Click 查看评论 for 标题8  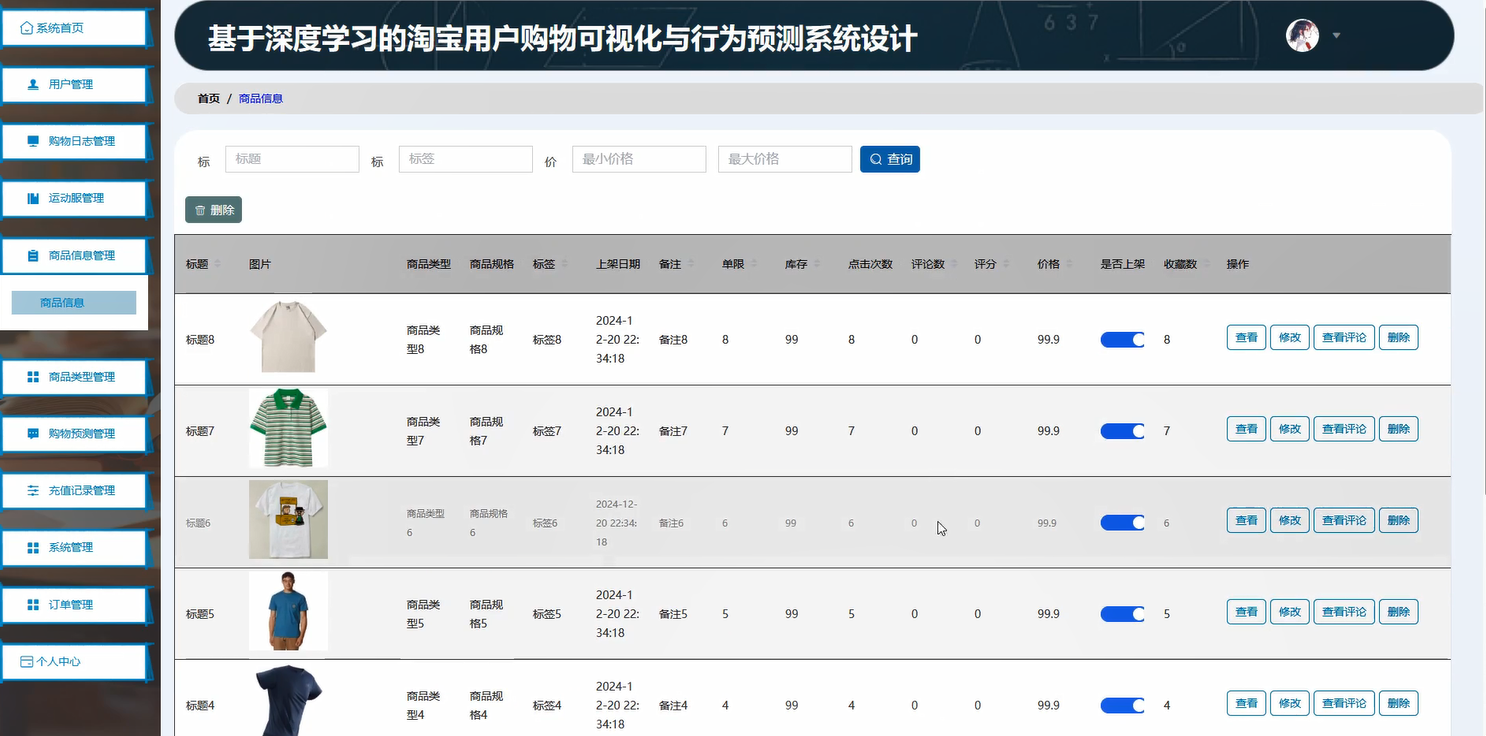click(1343, 338)
